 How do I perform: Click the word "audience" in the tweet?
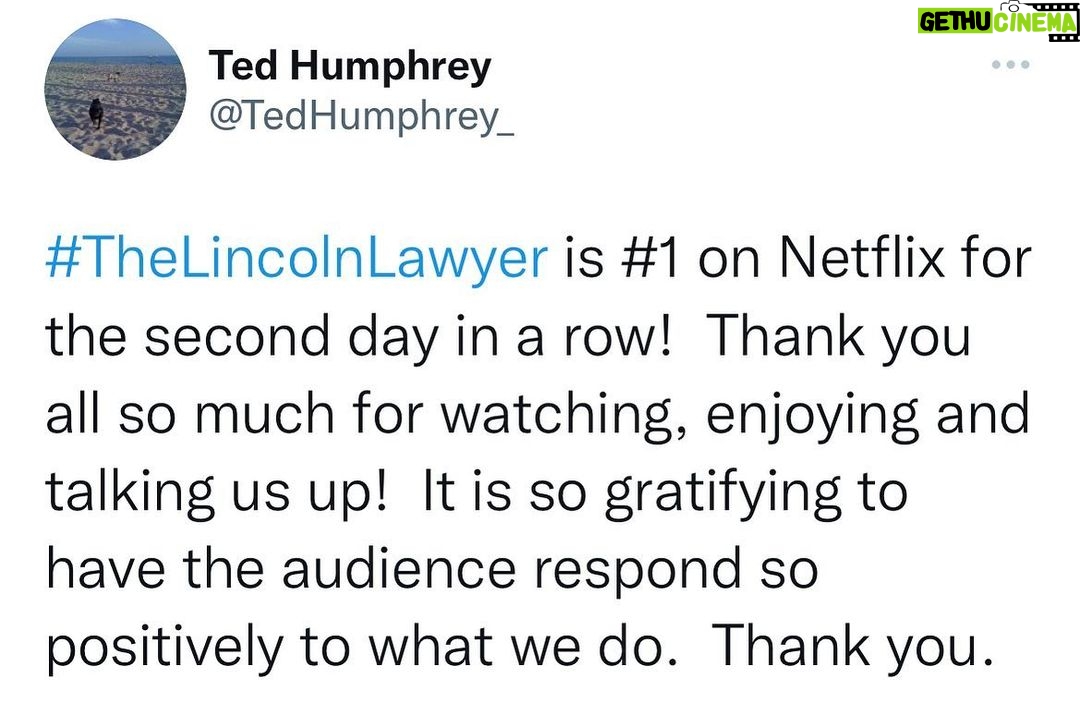pyautogui.click(x=398, y=569)
